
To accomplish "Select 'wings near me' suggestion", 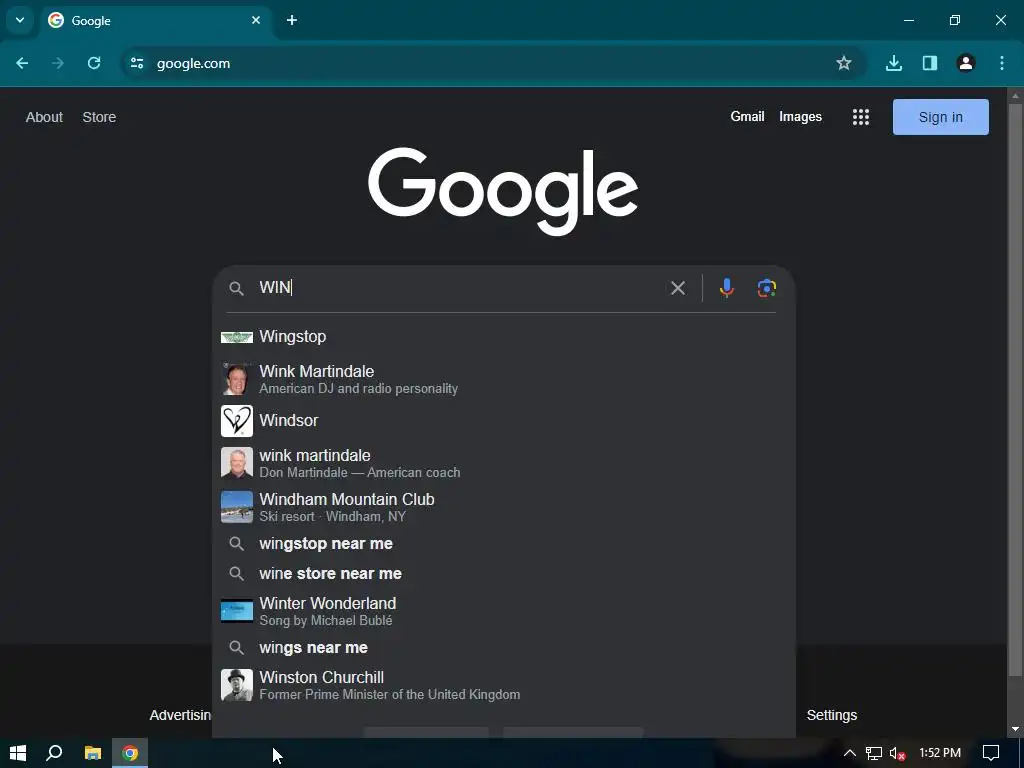I will point(504,647).
